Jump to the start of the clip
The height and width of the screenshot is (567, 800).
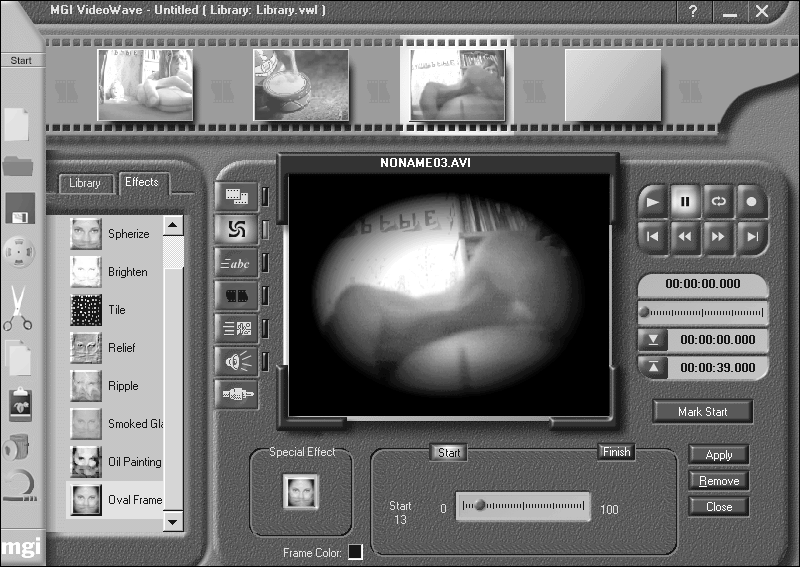[x=653, y=237]
